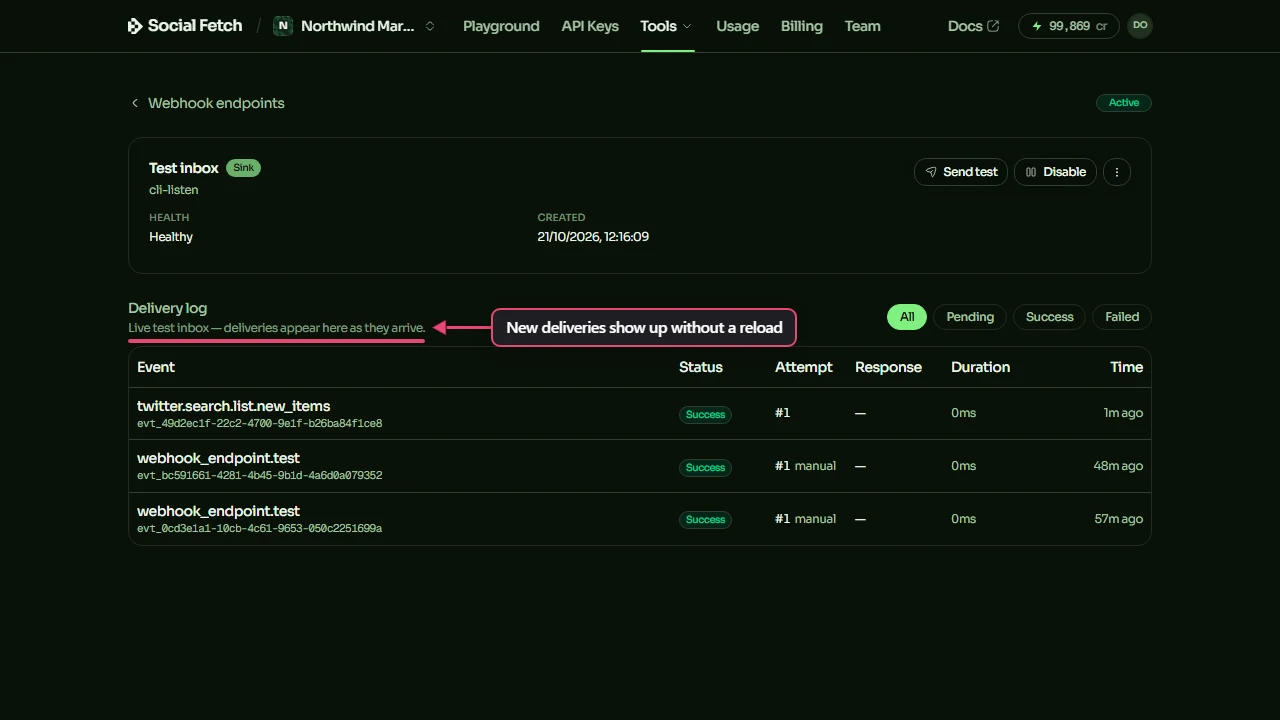Click the 57m ago time cell
The image size is (1280, 720).
(1118, 519)
